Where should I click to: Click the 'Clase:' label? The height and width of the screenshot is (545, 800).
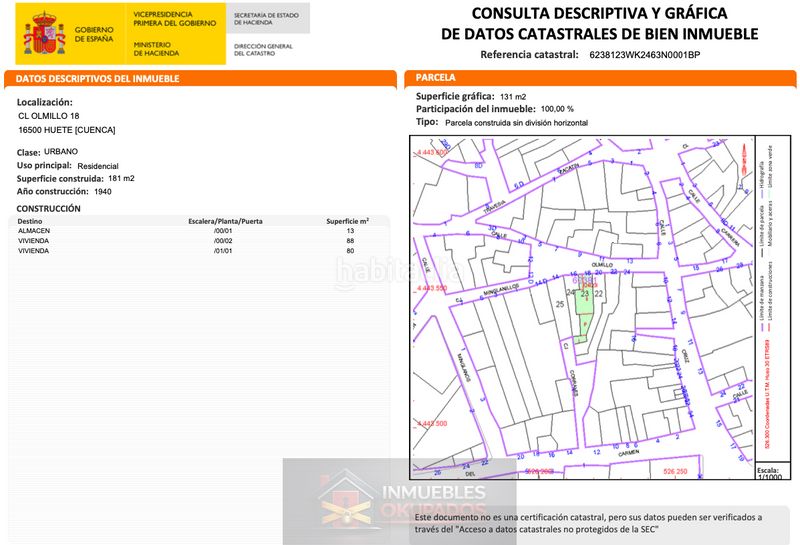(29, 153)
